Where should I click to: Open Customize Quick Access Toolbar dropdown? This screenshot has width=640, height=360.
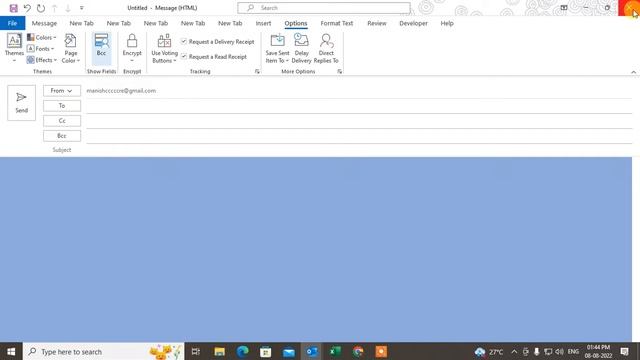click(82, 8)
